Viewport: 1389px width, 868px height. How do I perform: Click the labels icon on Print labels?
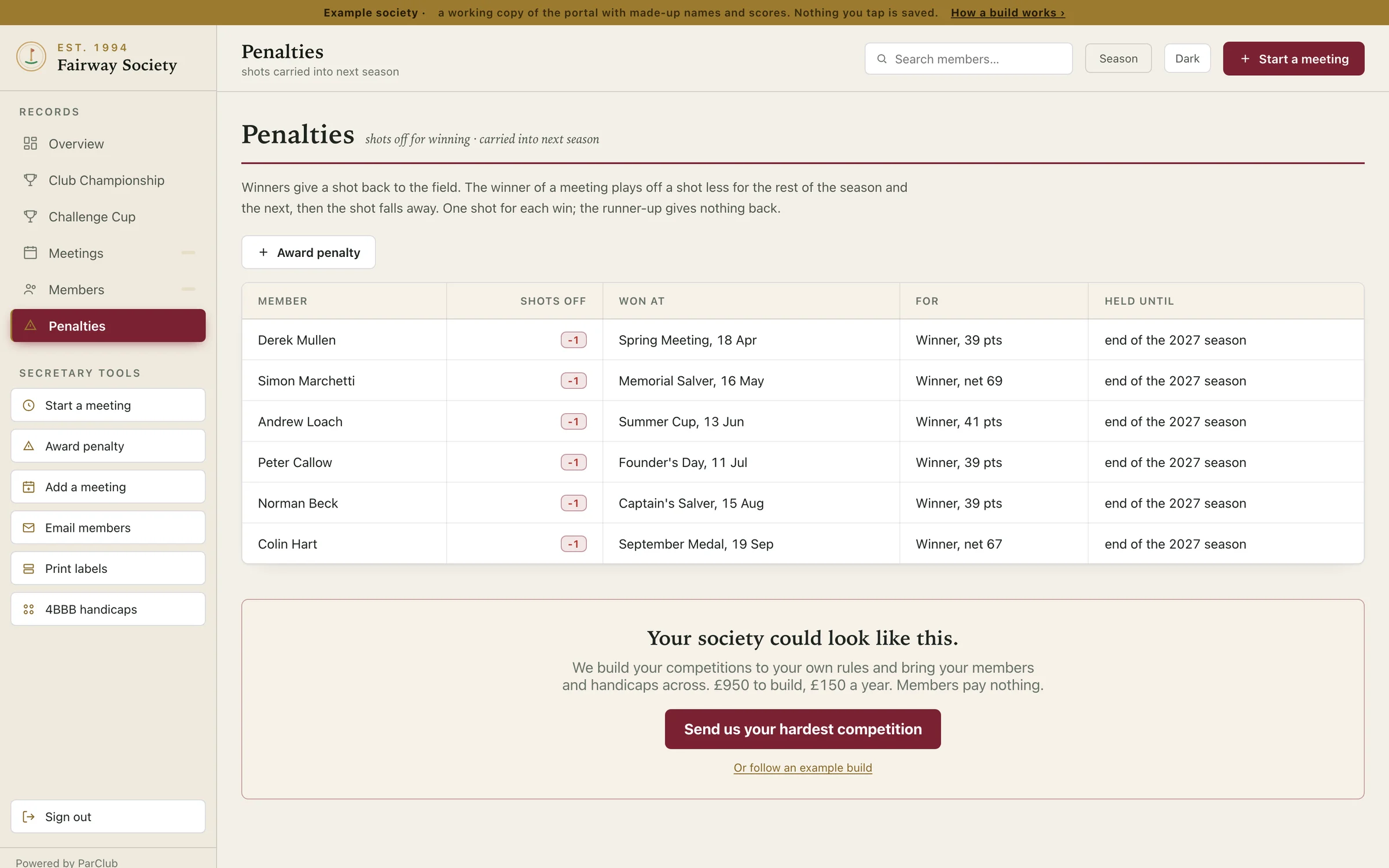click(x=28, y=568)
